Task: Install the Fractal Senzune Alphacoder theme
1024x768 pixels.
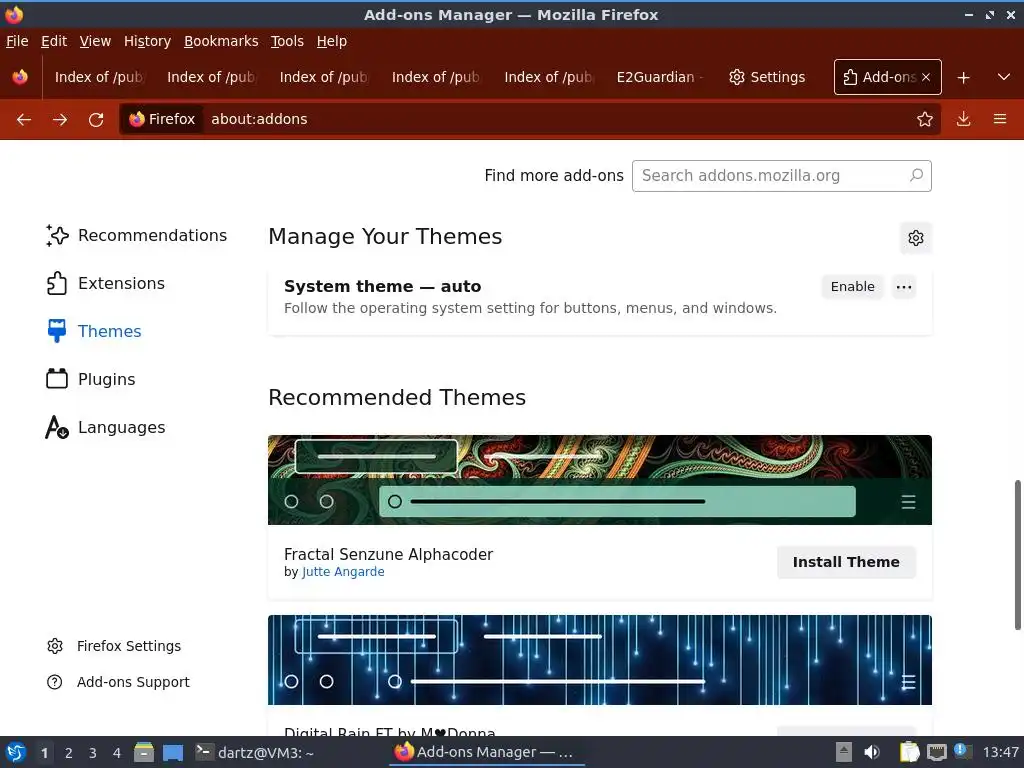Action: 846,562
